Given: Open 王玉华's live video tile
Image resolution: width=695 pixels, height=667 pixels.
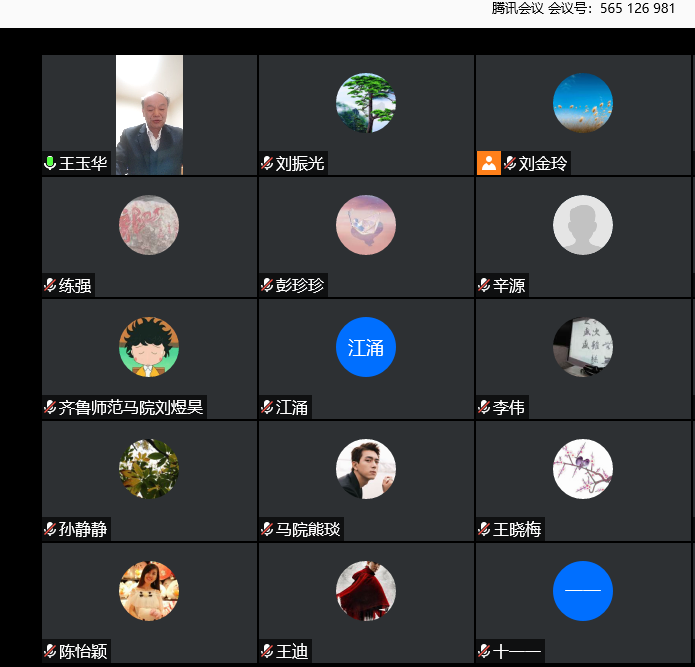Looking at the screenshot, I should 149,115.
